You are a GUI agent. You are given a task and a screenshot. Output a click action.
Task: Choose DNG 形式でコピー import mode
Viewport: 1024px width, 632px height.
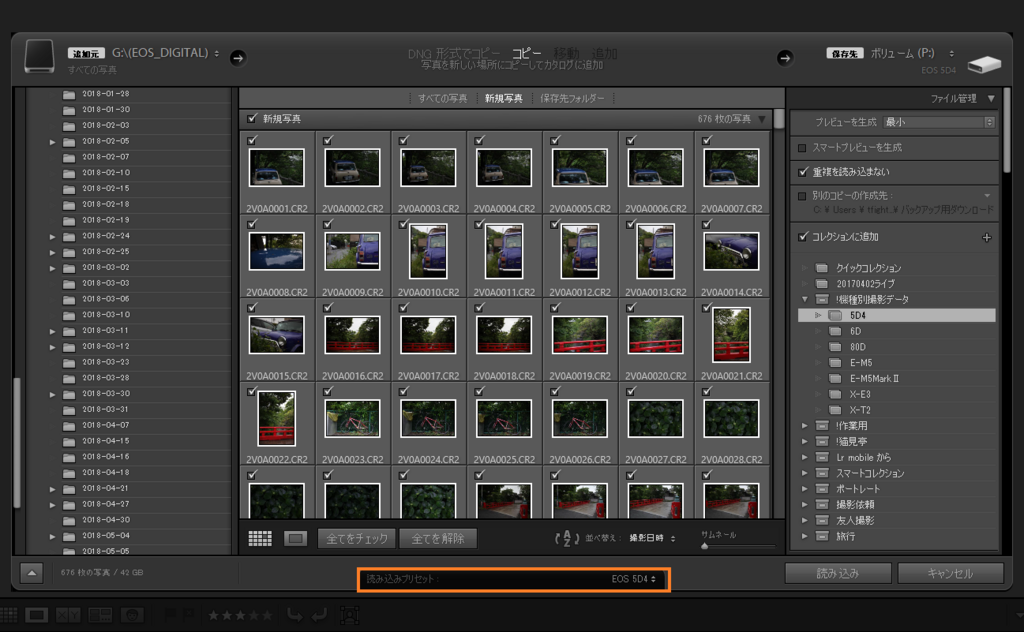[454, 54]
